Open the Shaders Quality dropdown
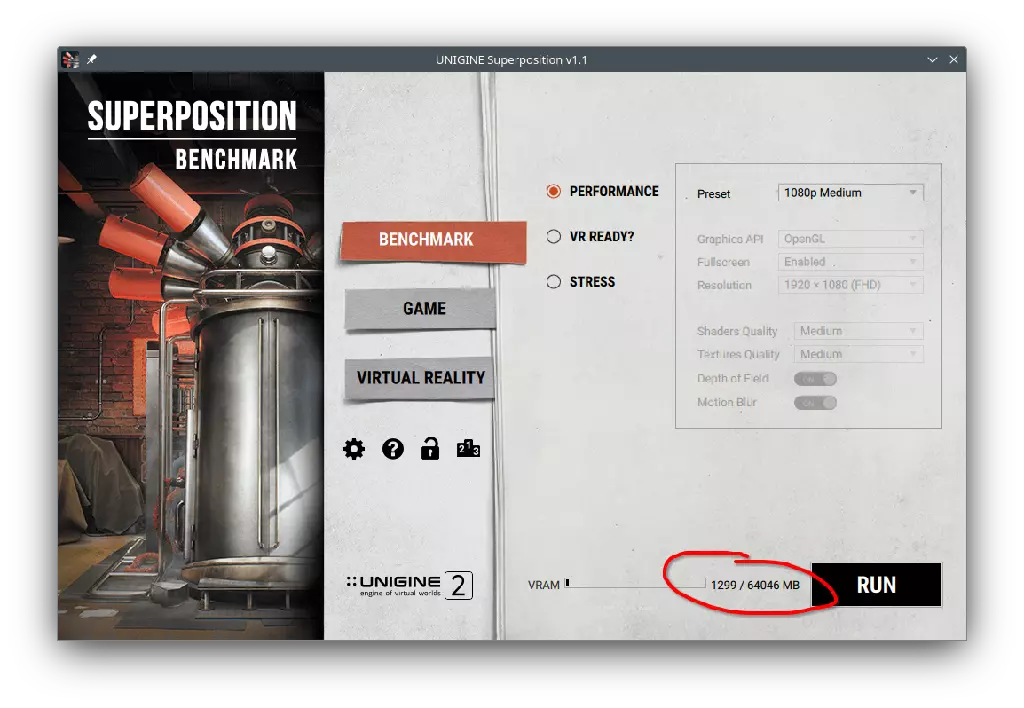The width and height of the screenshot is (1024, 708). tap(858, 331)
